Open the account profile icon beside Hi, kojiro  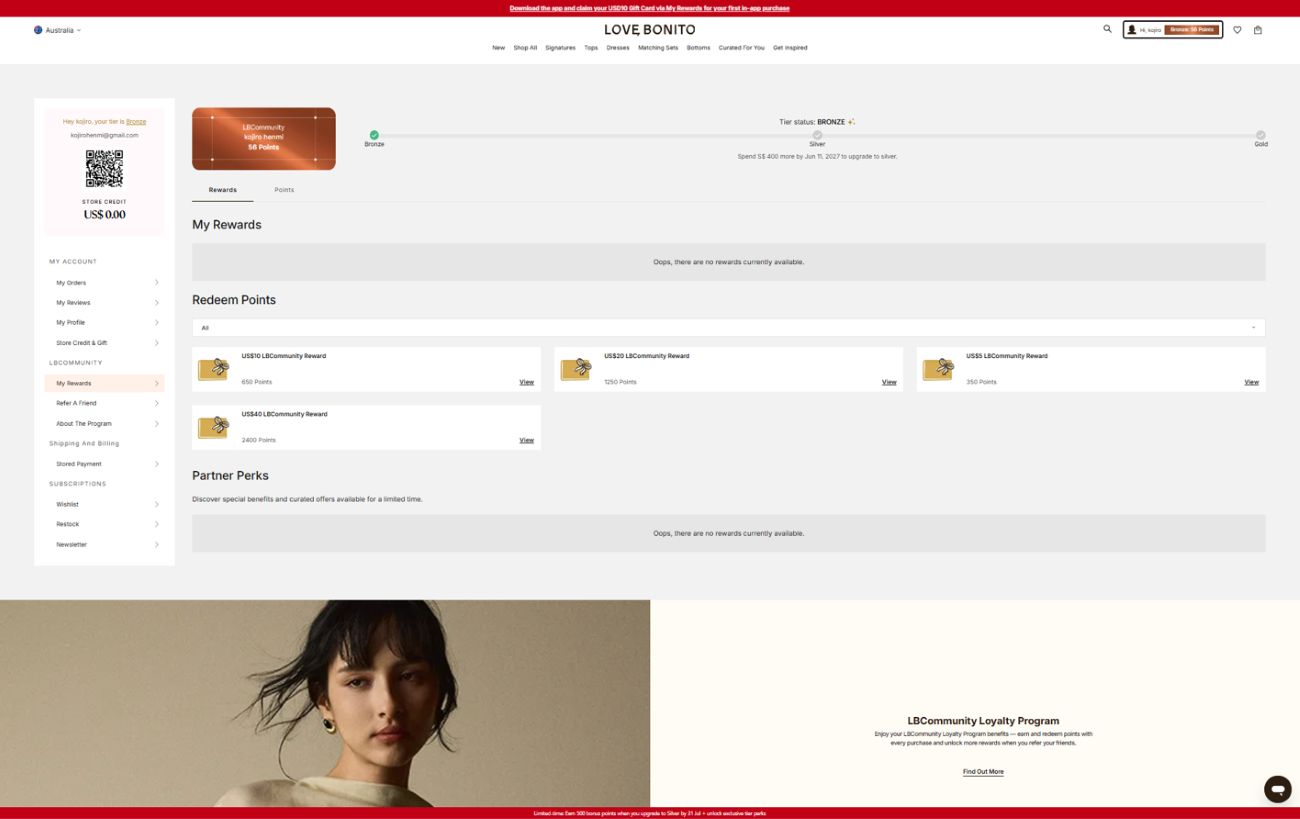(x=1132, y=30)
